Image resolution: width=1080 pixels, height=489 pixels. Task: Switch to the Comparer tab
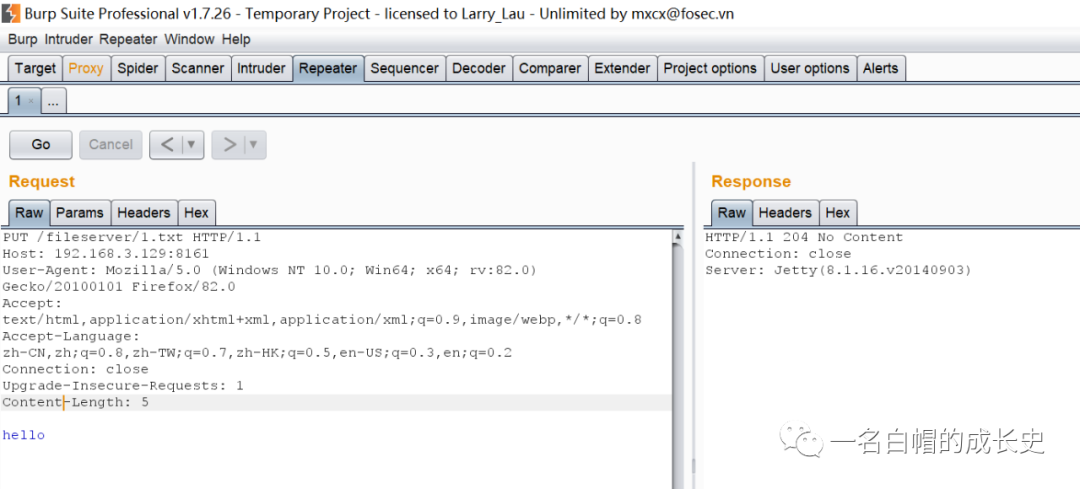[x=550, y=69]
